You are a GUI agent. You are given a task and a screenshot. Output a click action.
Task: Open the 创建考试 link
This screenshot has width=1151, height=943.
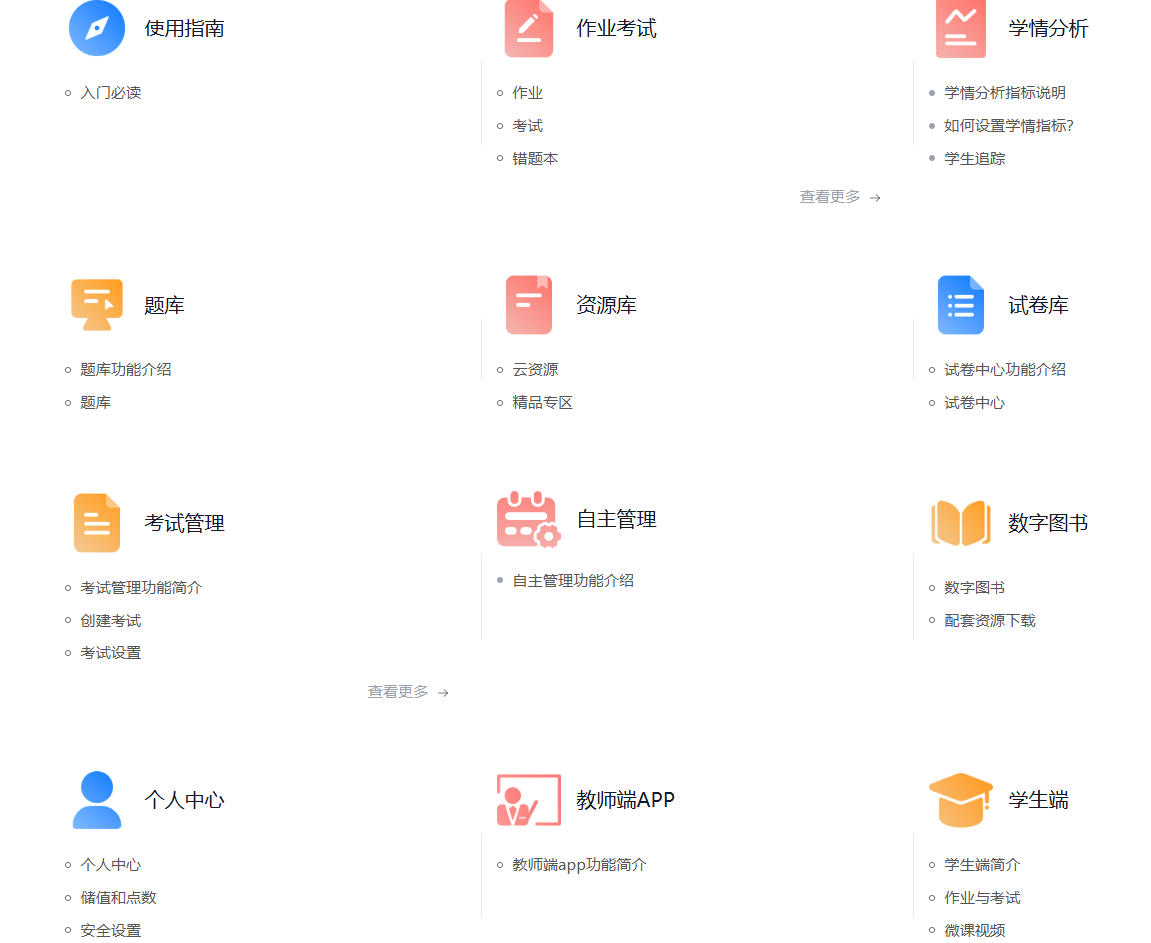[111, 621]
